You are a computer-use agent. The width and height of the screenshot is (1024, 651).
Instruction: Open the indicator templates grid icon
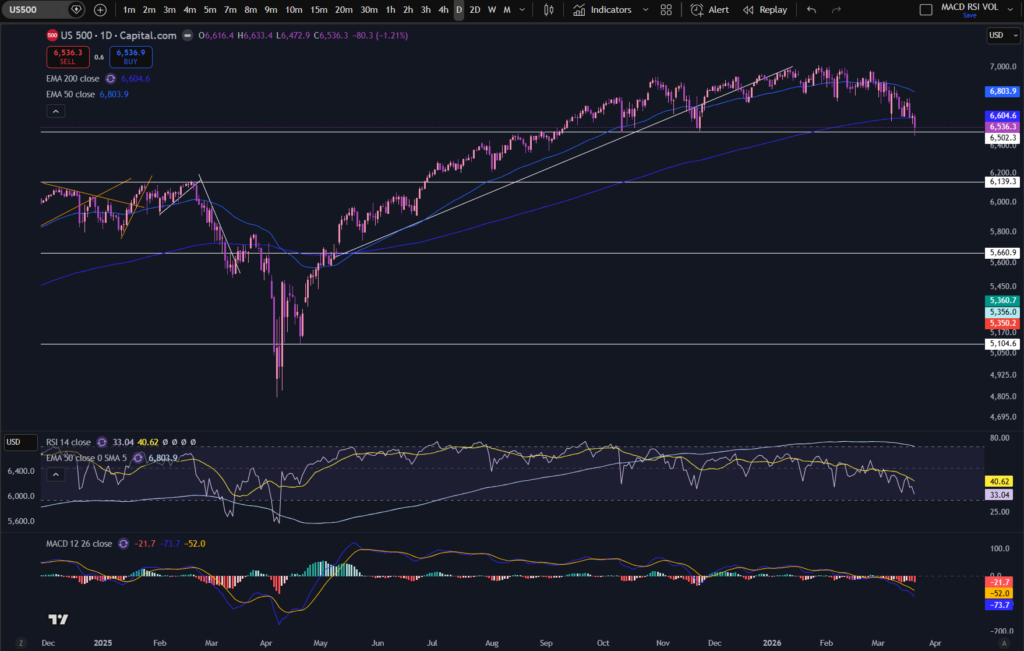point(666,10)
